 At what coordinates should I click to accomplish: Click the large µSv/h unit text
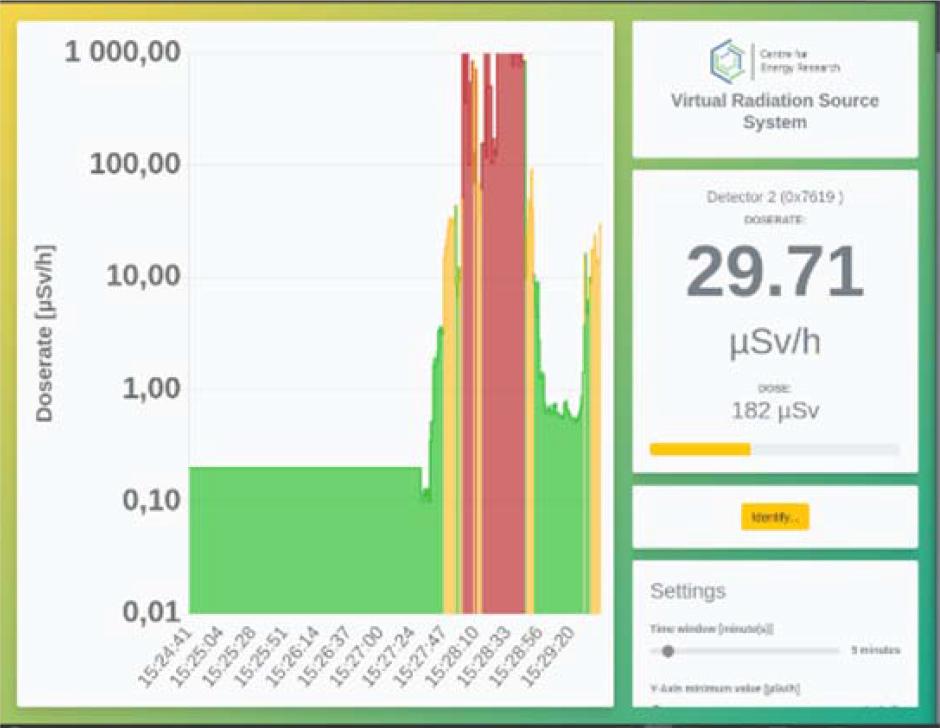(x=775, y=342)
